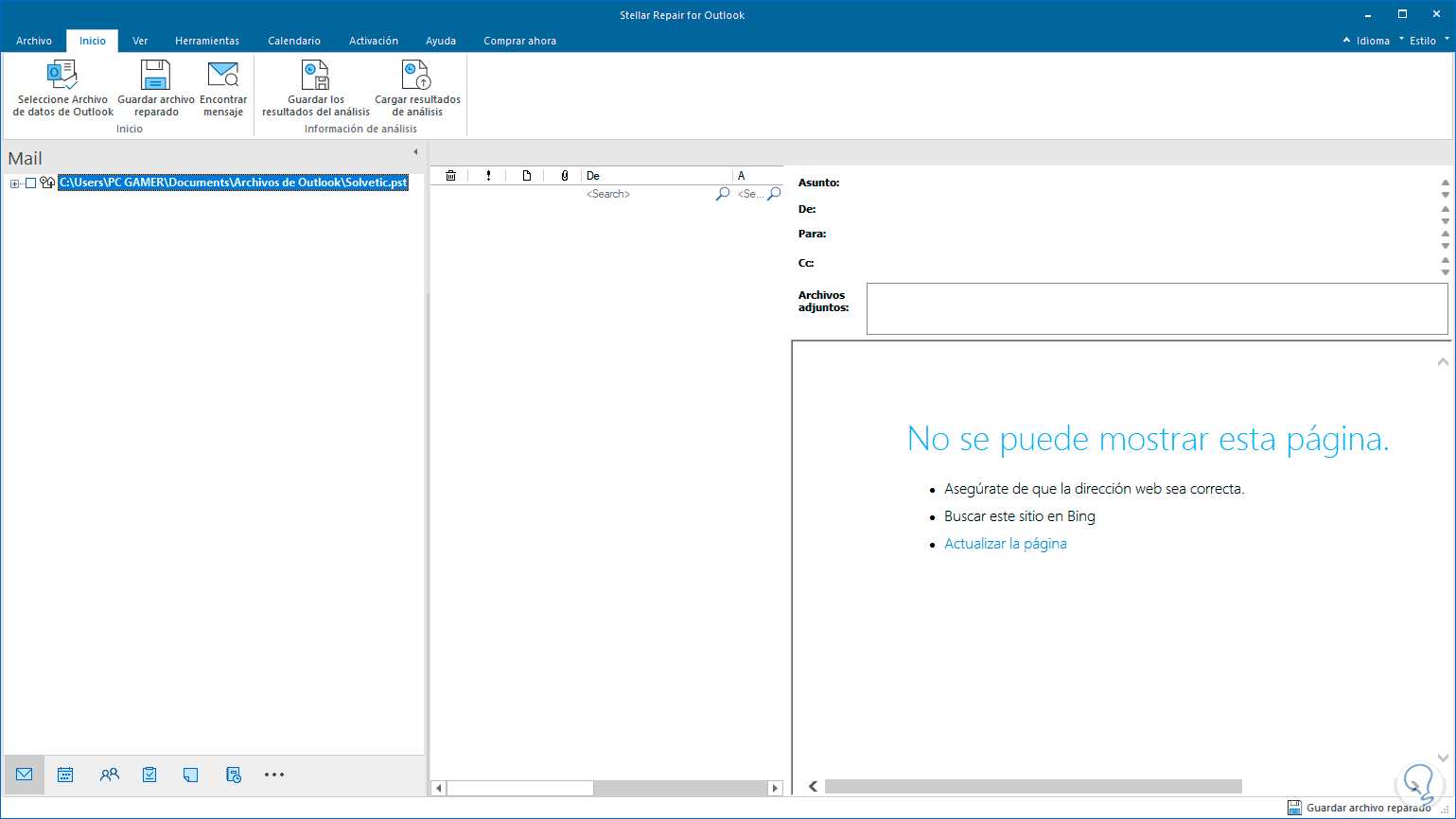Click the preview pane horizontal scrollbar thumb
This screenshot has height=819, width=1456.
(x=1033, y=786)
